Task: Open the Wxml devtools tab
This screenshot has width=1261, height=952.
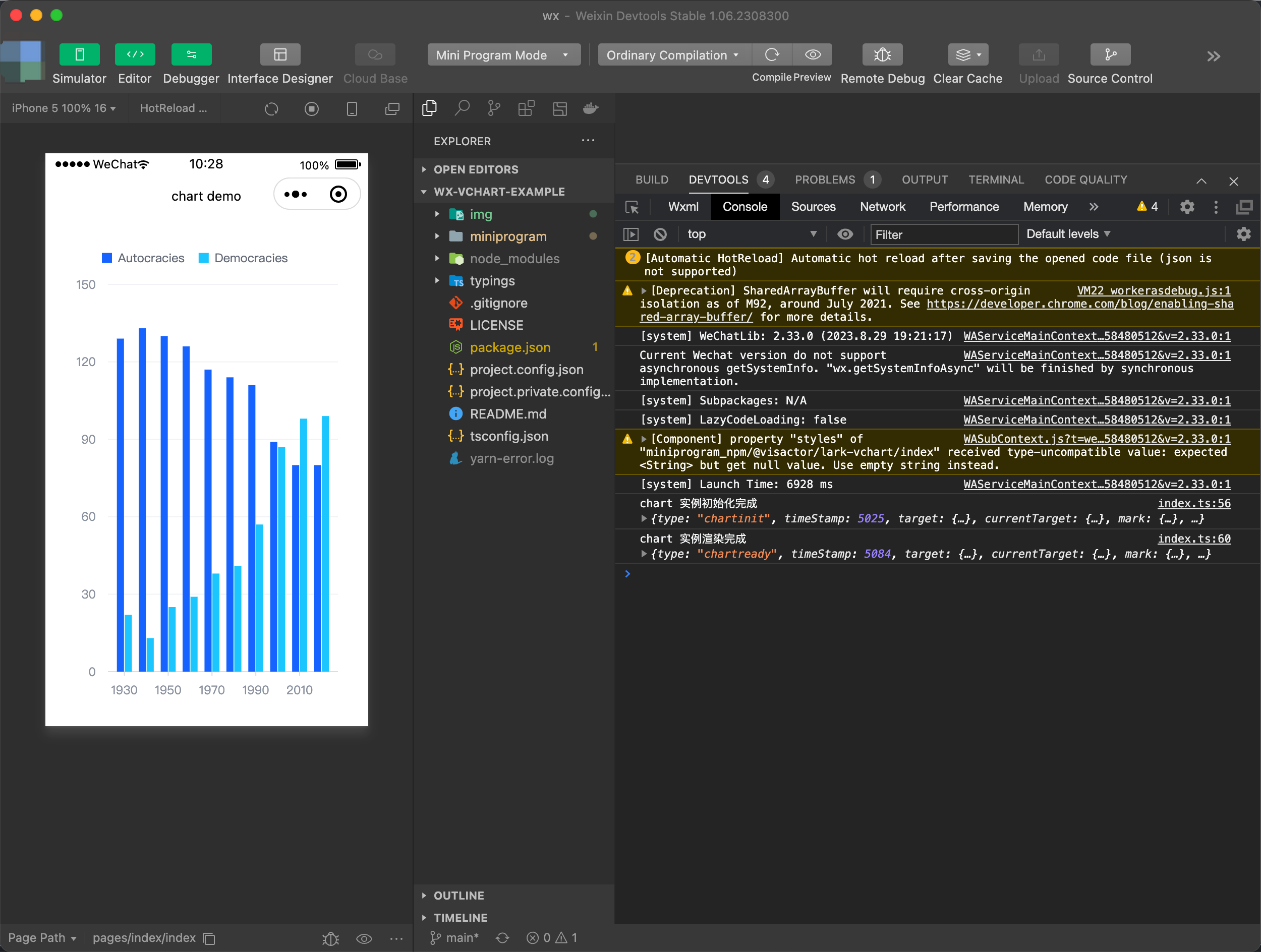Action: click(683, 207)
